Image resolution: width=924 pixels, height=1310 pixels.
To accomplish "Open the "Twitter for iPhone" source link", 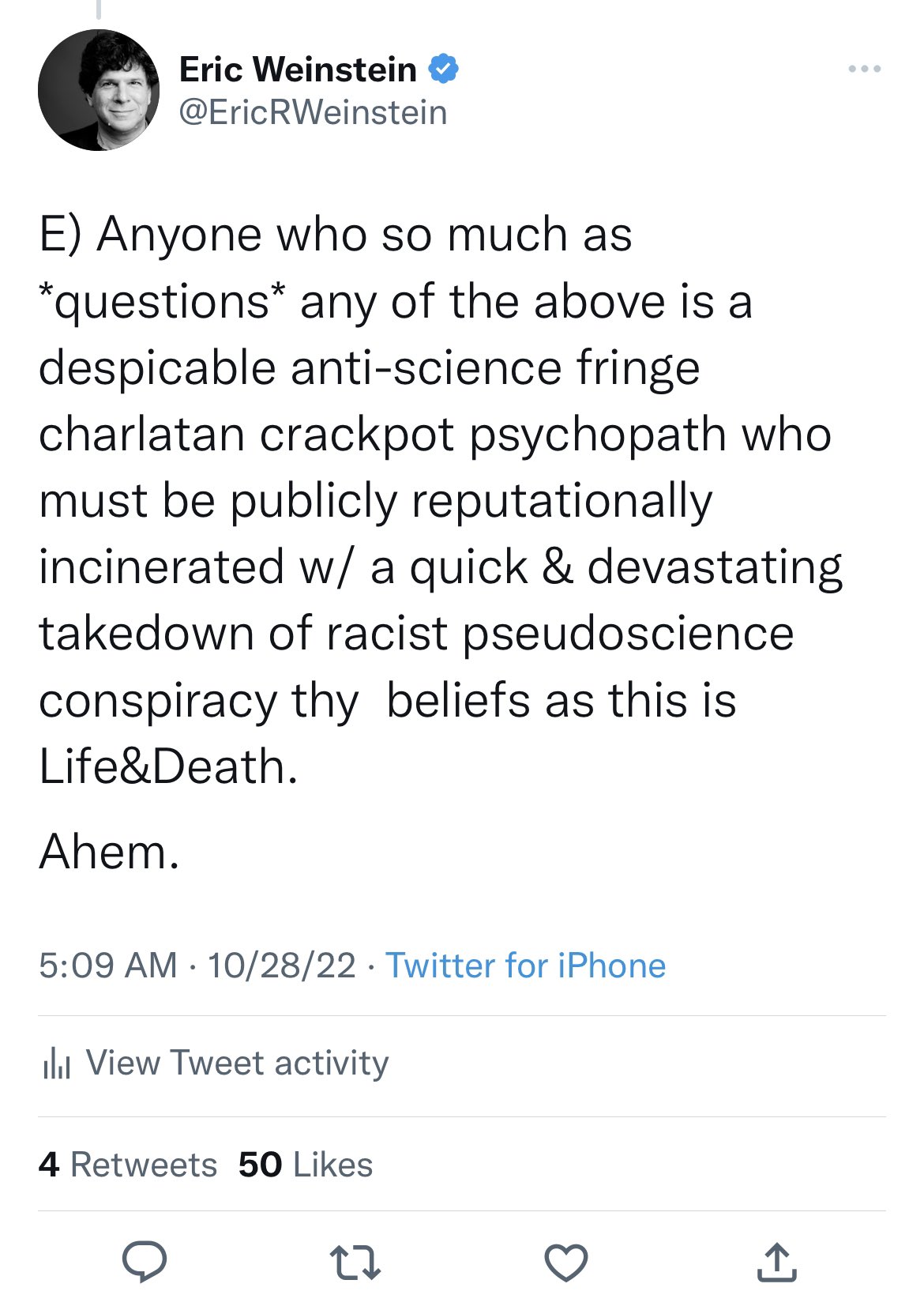I will point(525,966).
